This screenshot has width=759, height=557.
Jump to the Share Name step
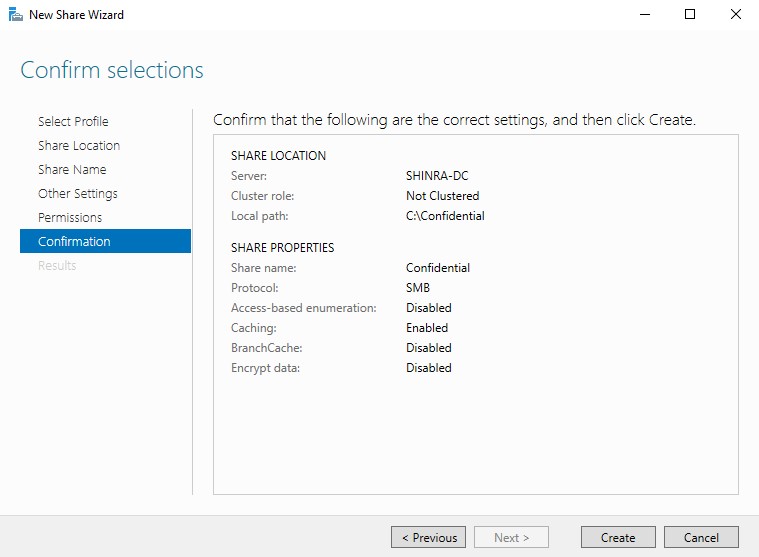click(x=72, y=169)
